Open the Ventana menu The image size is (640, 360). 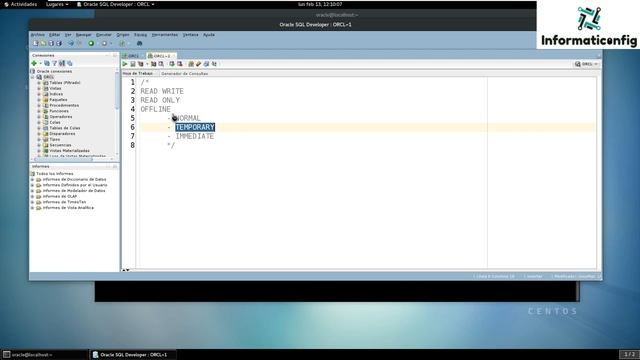pos(190,35)
